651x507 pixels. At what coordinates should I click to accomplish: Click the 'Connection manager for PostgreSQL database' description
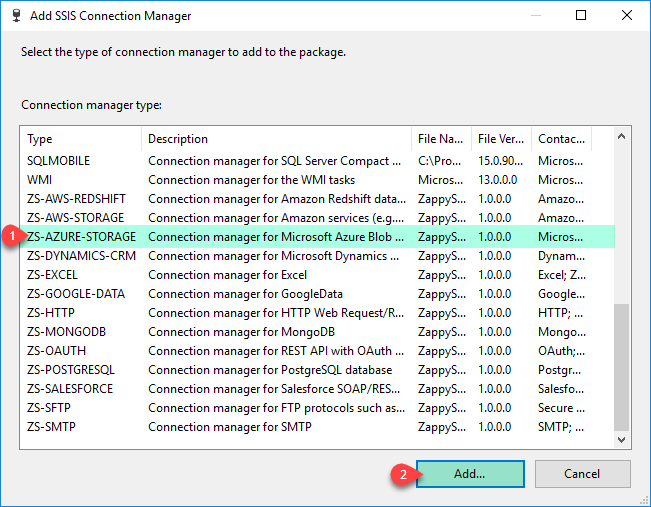click(270, 370)
